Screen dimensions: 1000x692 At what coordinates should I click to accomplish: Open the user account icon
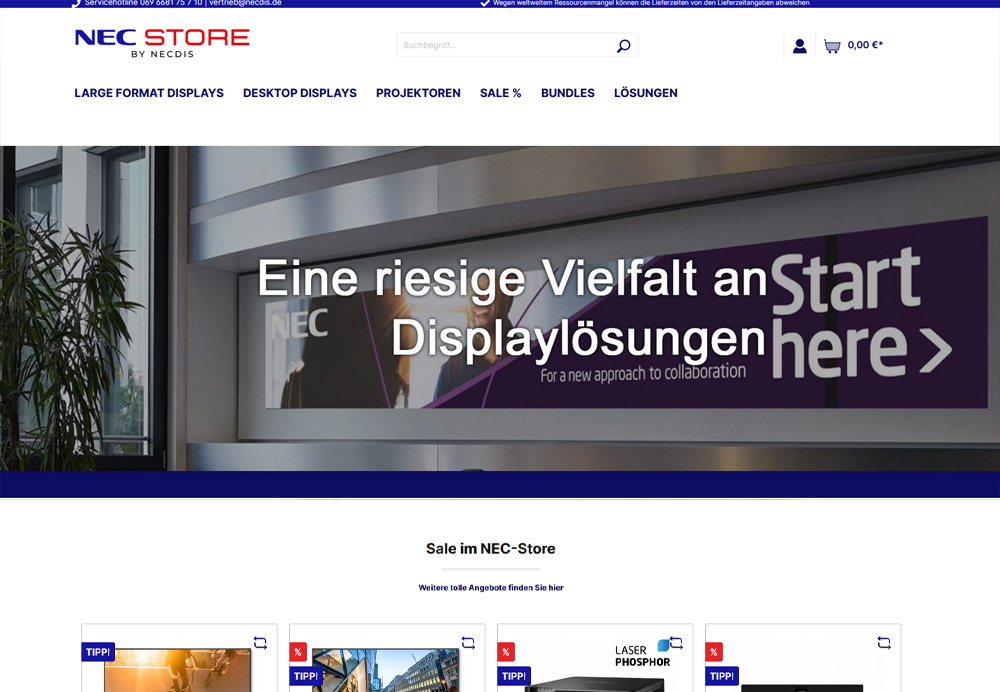(800, 46)
